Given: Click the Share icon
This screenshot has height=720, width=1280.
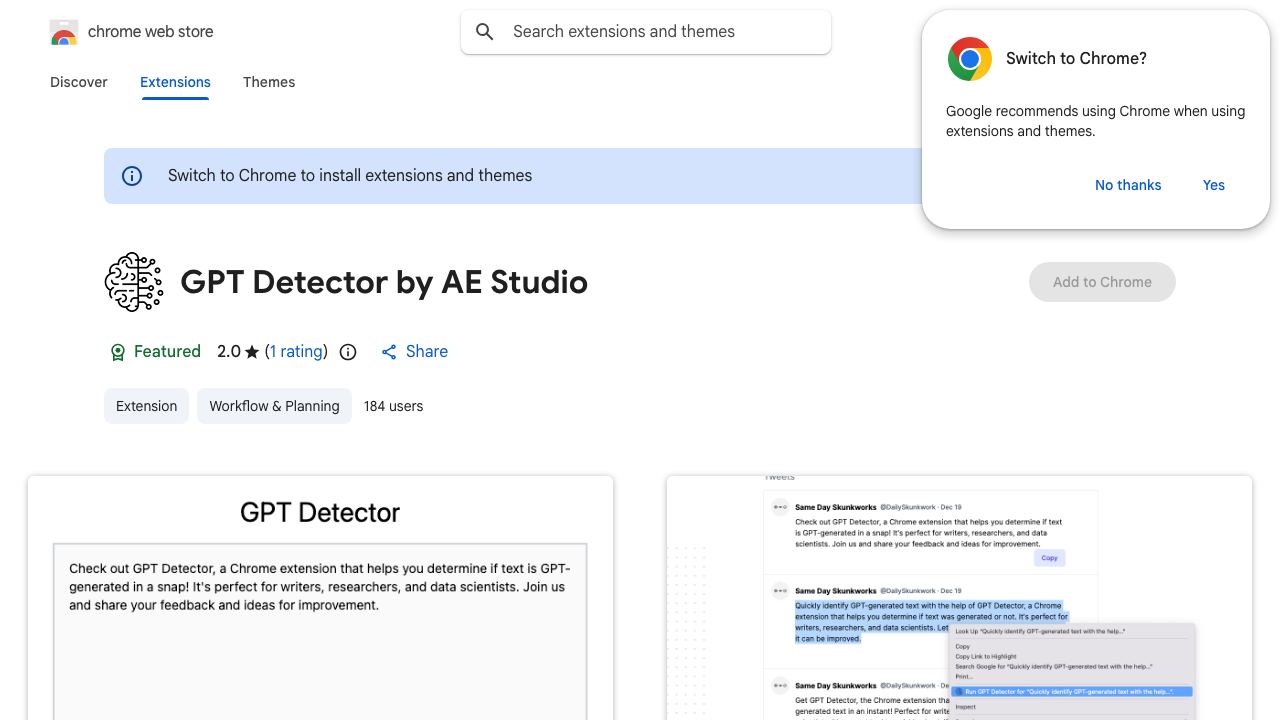Looking at the screenshot, I should (x=389, y=352).
